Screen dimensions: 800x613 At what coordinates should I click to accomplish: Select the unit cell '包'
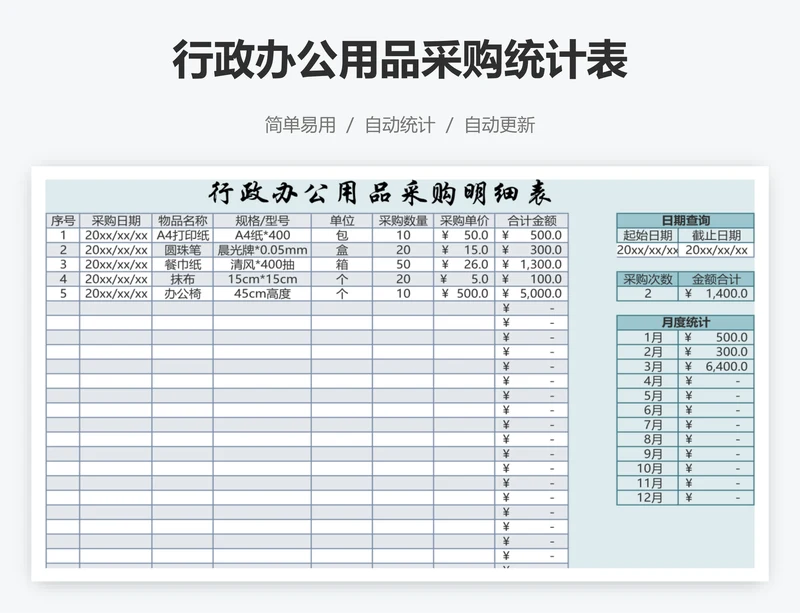click(342, 235)
